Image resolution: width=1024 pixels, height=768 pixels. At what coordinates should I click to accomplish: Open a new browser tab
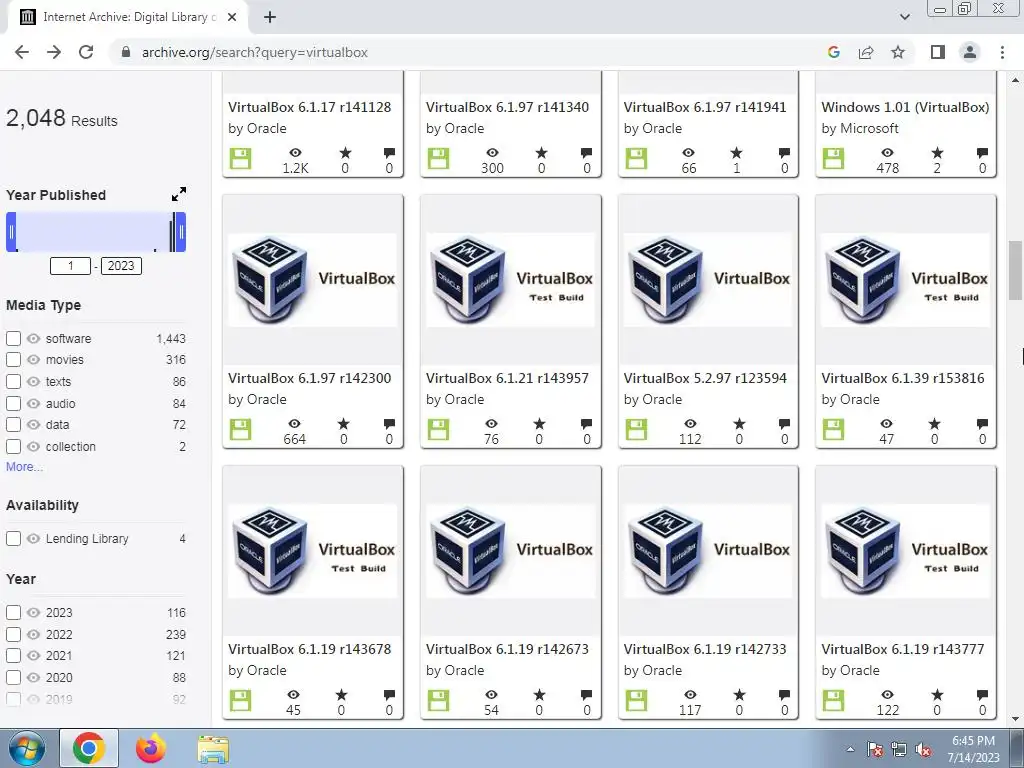coord(270,18)
